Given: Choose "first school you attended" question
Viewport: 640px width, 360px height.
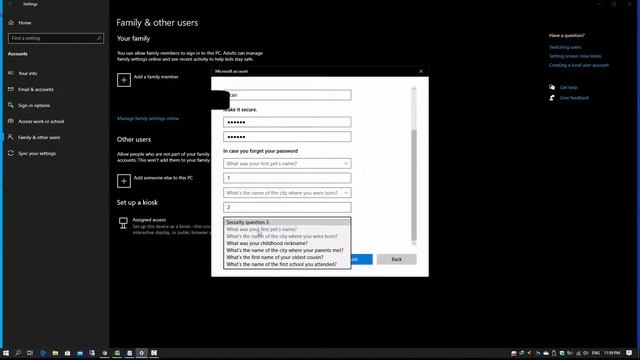Looking at the screenshot, I should (x=287, y=264).
